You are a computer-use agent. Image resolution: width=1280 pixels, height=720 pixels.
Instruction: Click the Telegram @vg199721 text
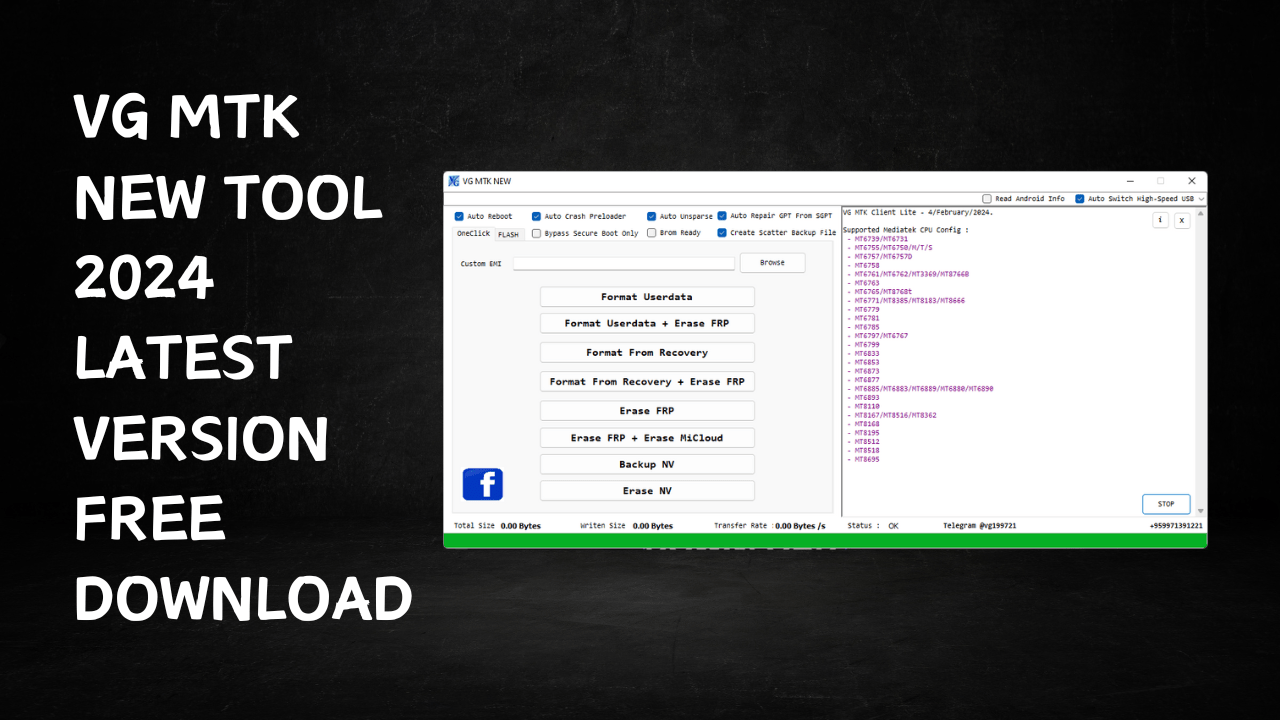coord(980,525)
